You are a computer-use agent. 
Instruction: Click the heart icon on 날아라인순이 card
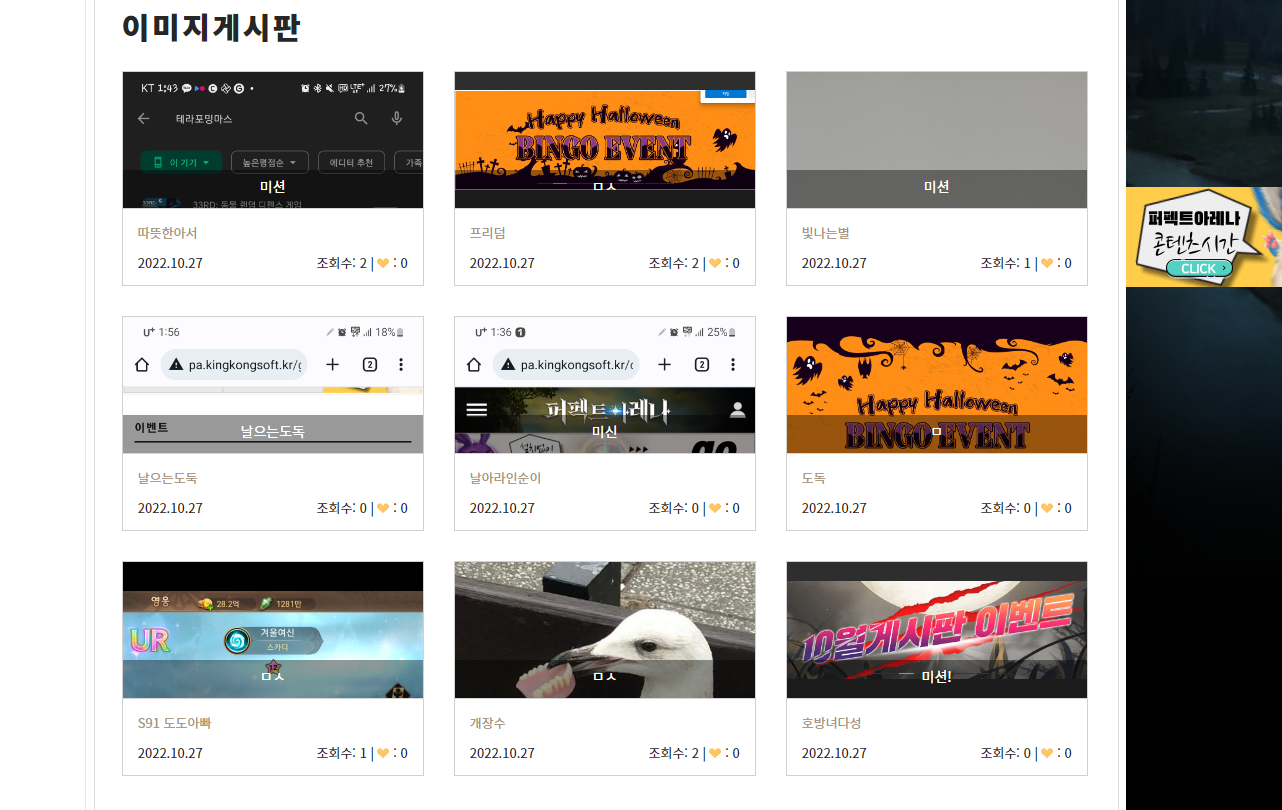click(x=715, y=508)
